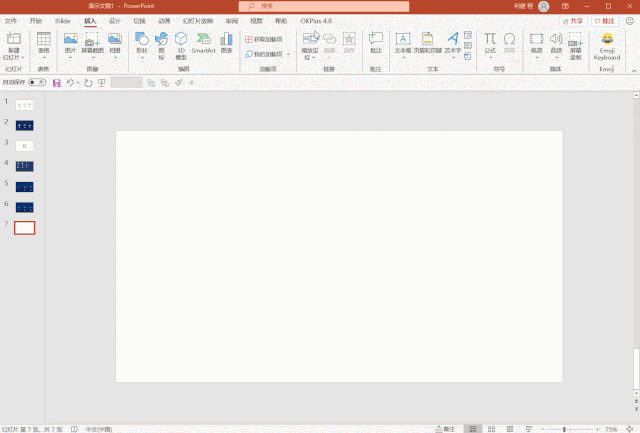Viewport: 640px width, 433px height.
Task: Open Customize Quick Access Toolbar dropdown
Action: click(191, 83)
